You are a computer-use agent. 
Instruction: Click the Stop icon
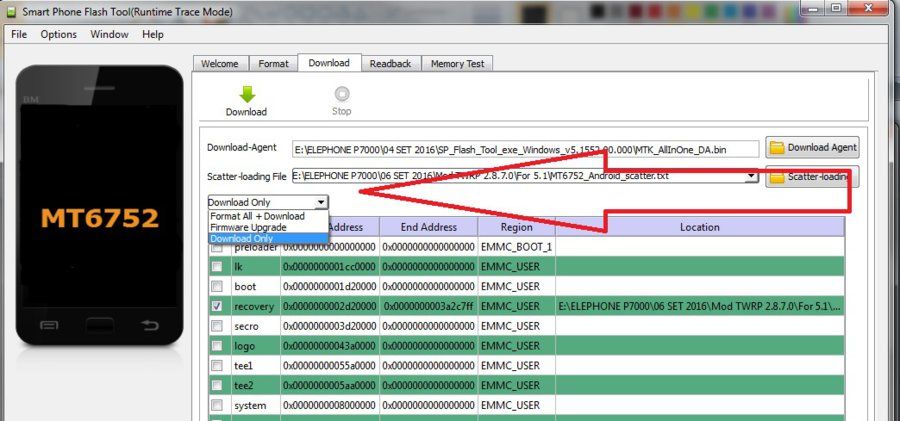(x=342, y=94)
